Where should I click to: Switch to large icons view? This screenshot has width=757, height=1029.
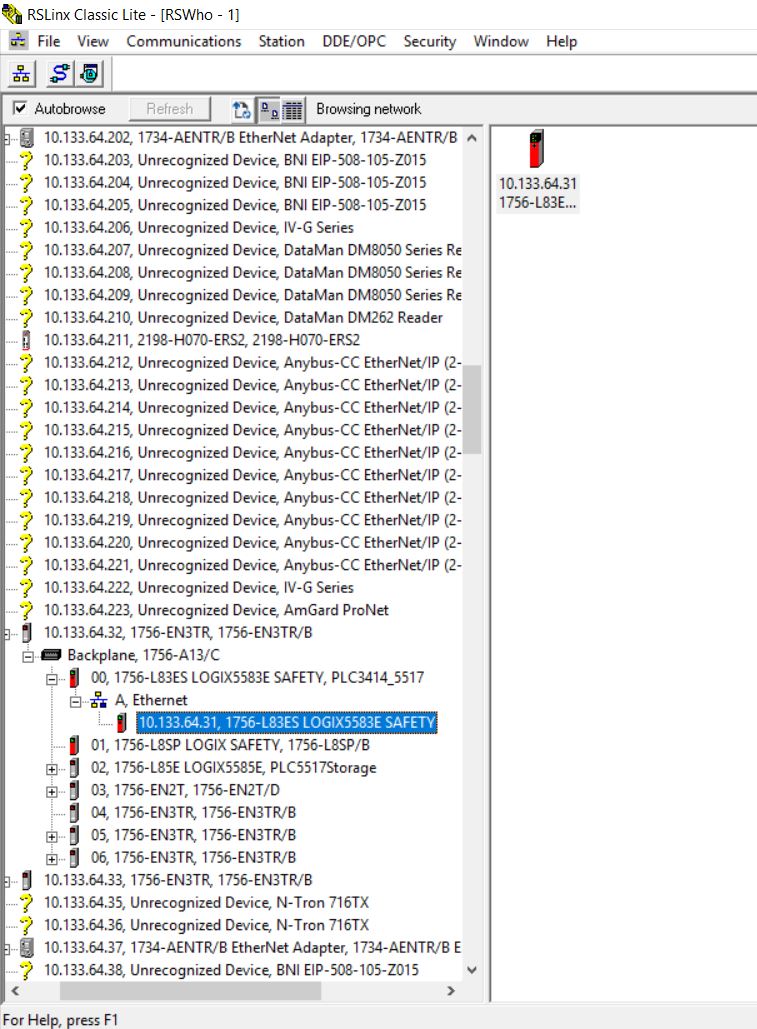[x=268, y=109]
